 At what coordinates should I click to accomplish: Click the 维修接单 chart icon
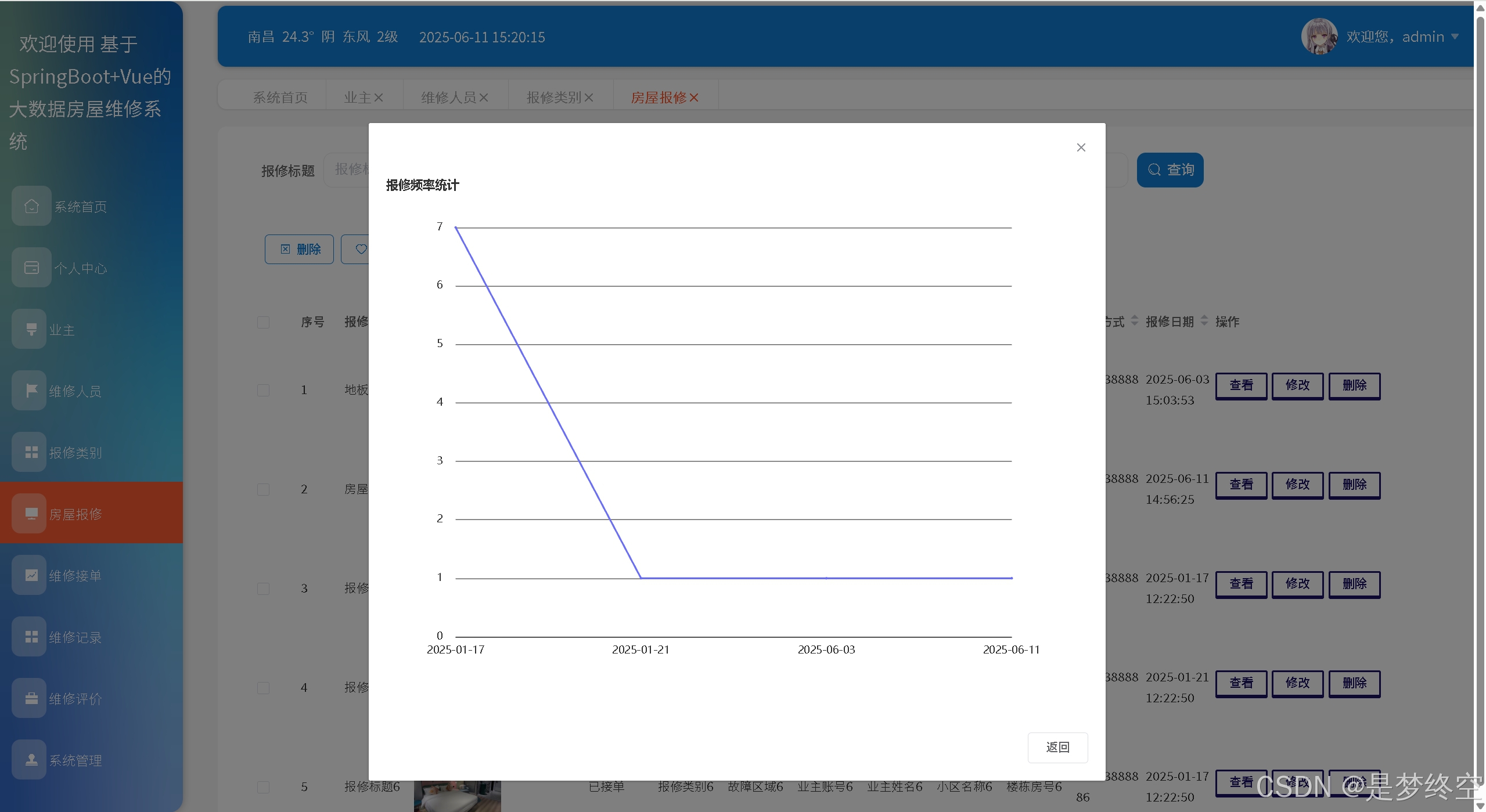coord(31,575)
